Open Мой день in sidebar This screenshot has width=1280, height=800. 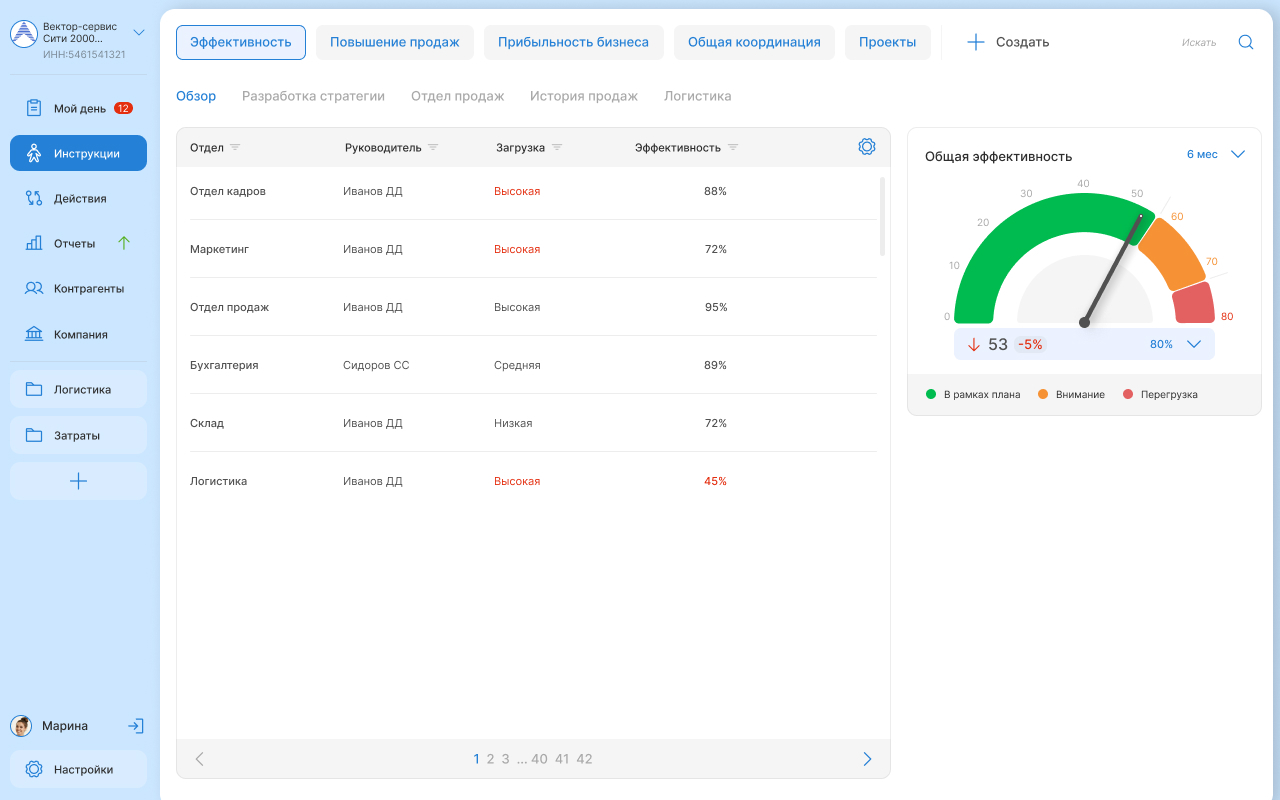[x=78, y=108]
